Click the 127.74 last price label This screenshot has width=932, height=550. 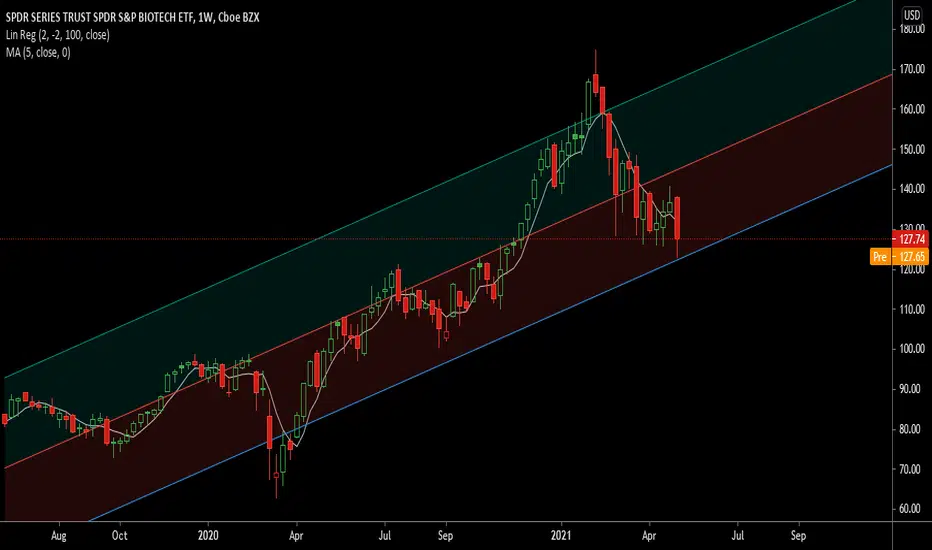coord(912,239)
